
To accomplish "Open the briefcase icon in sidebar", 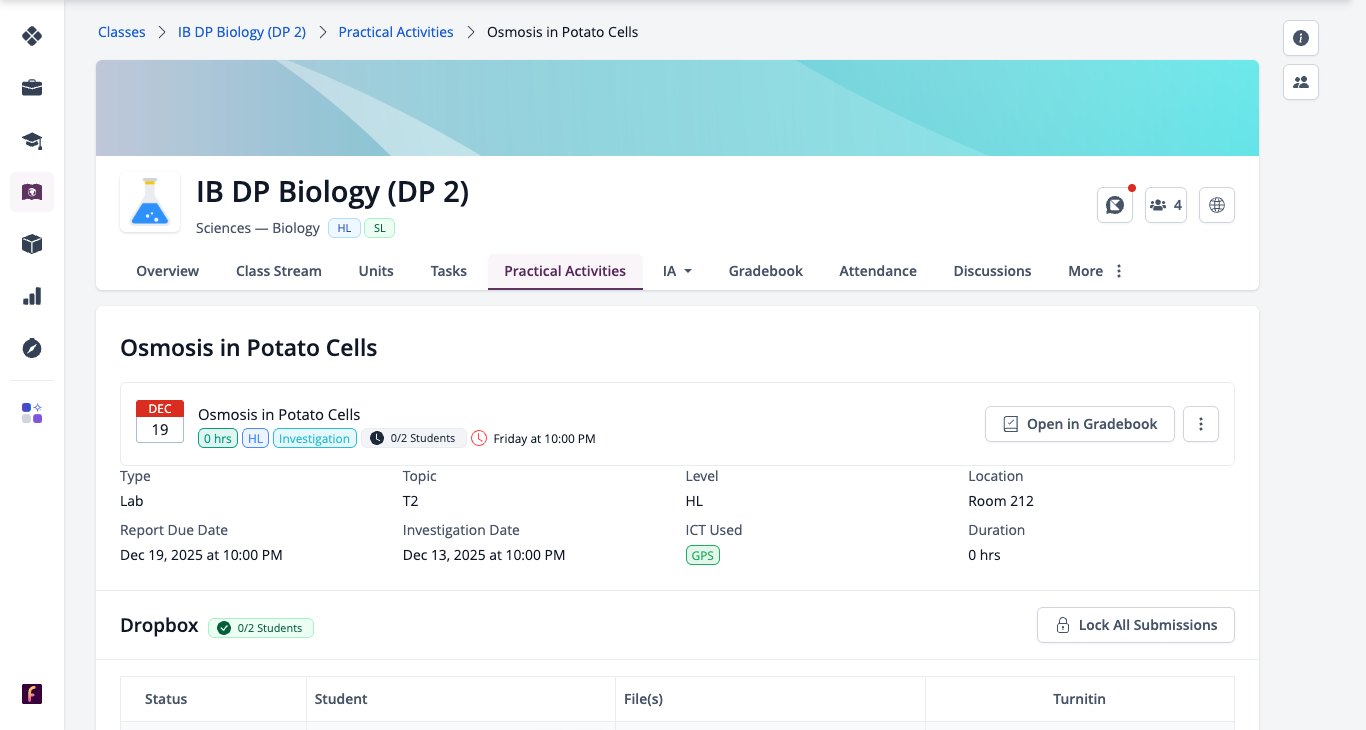I will [32, 88].
